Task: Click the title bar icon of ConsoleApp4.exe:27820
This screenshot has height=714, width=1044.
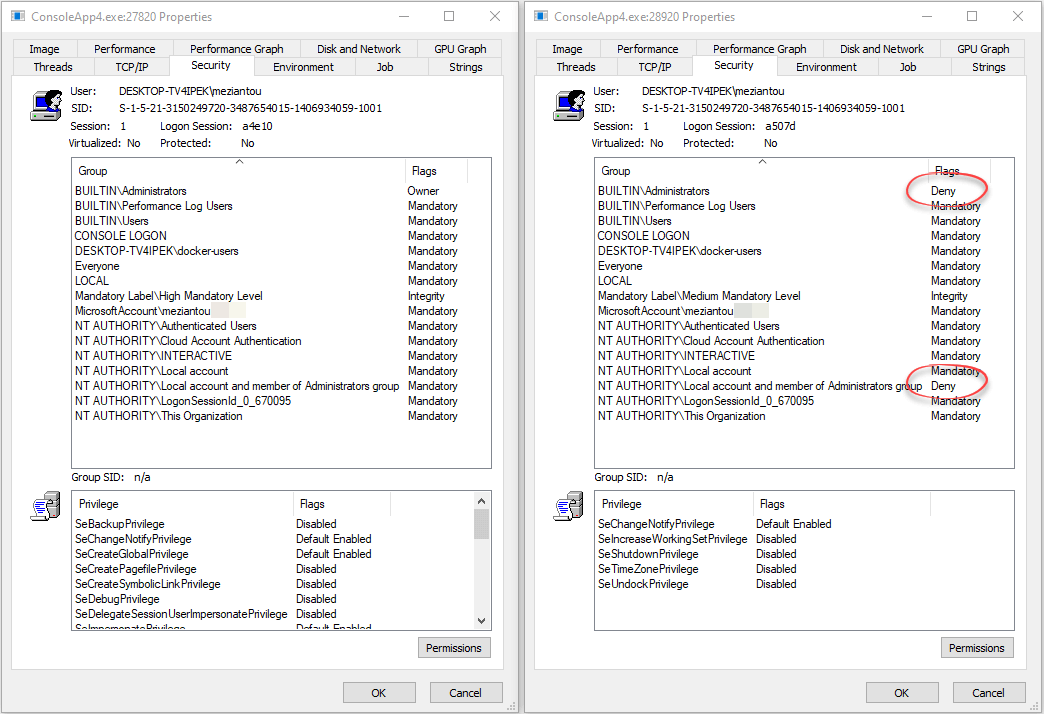Action: point(17,17)
